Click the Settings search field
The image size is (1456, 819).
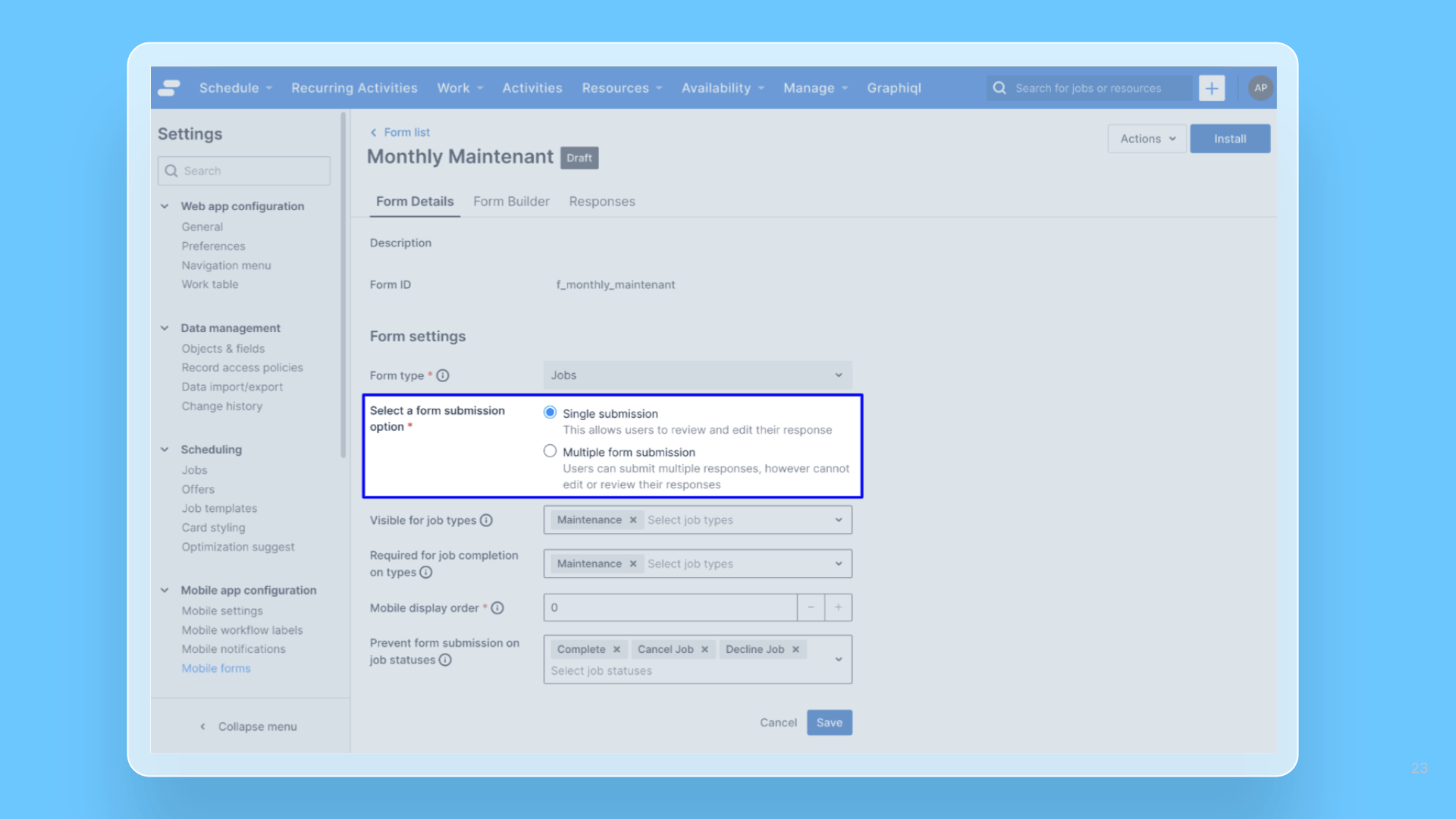pyautogui.click(x=244, y=171)
